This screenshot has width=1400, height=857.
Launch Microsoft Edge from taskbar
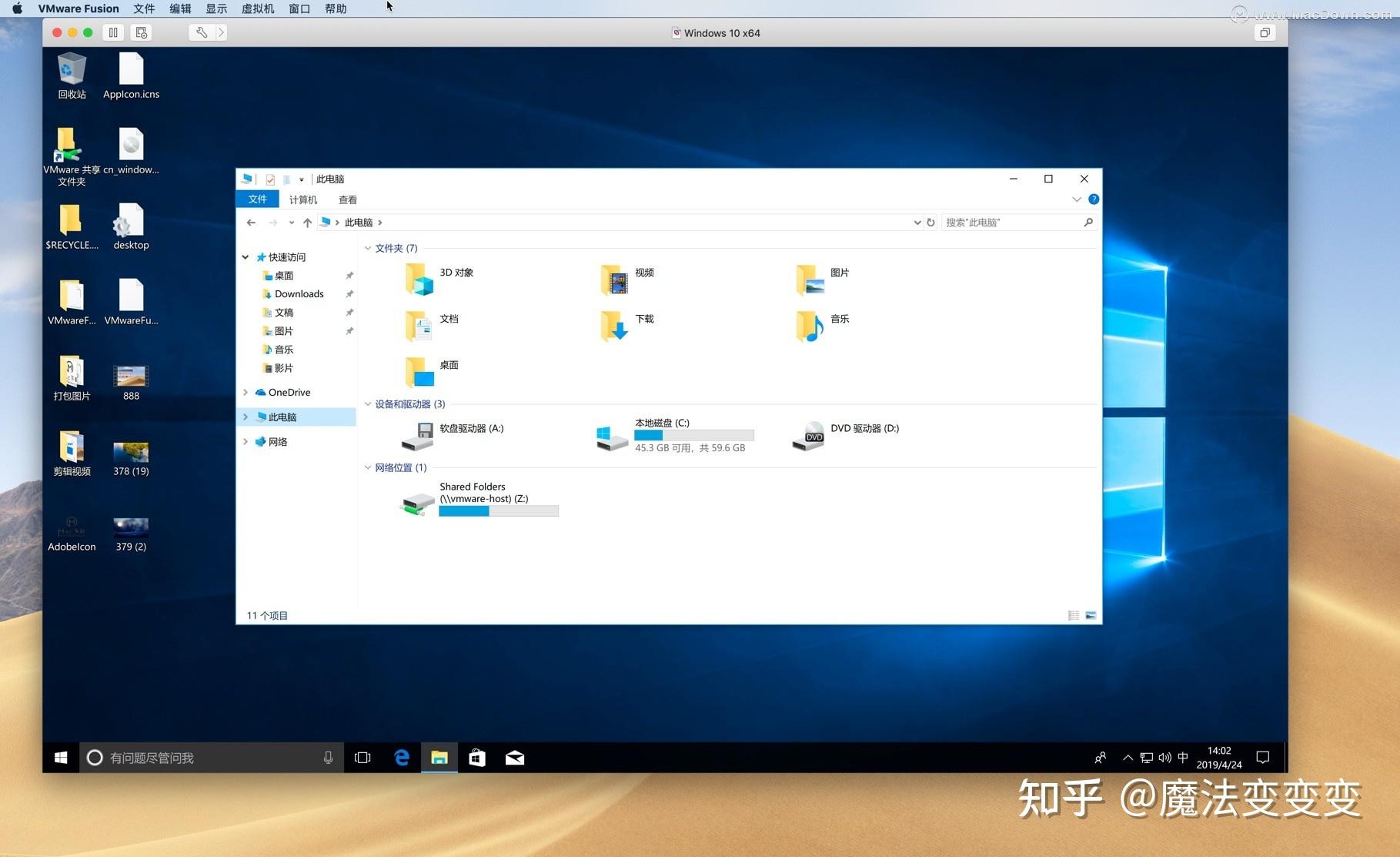(x=401, y=758)
